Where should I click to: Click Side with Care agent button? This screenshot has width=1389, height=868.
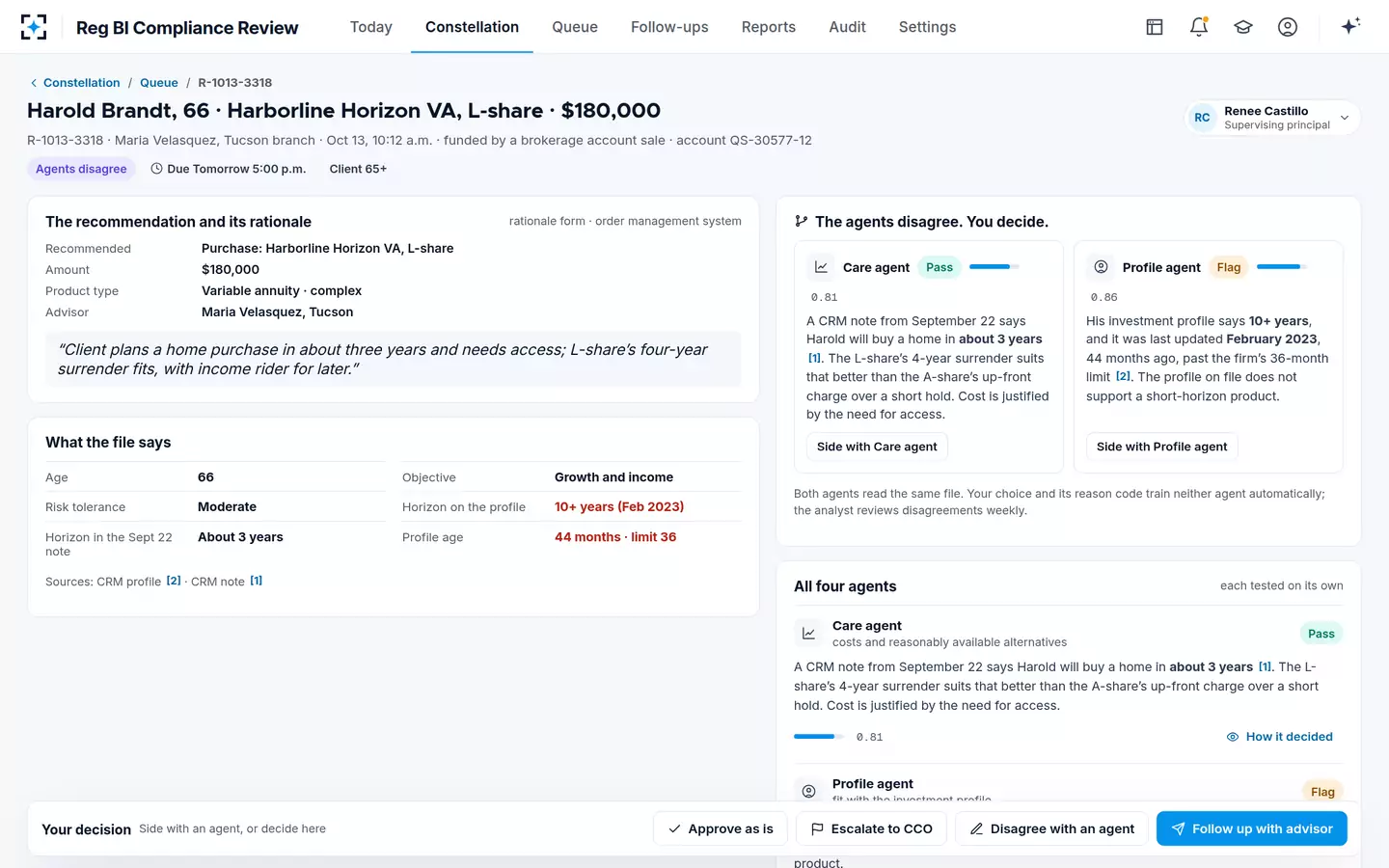pos(877,447)
